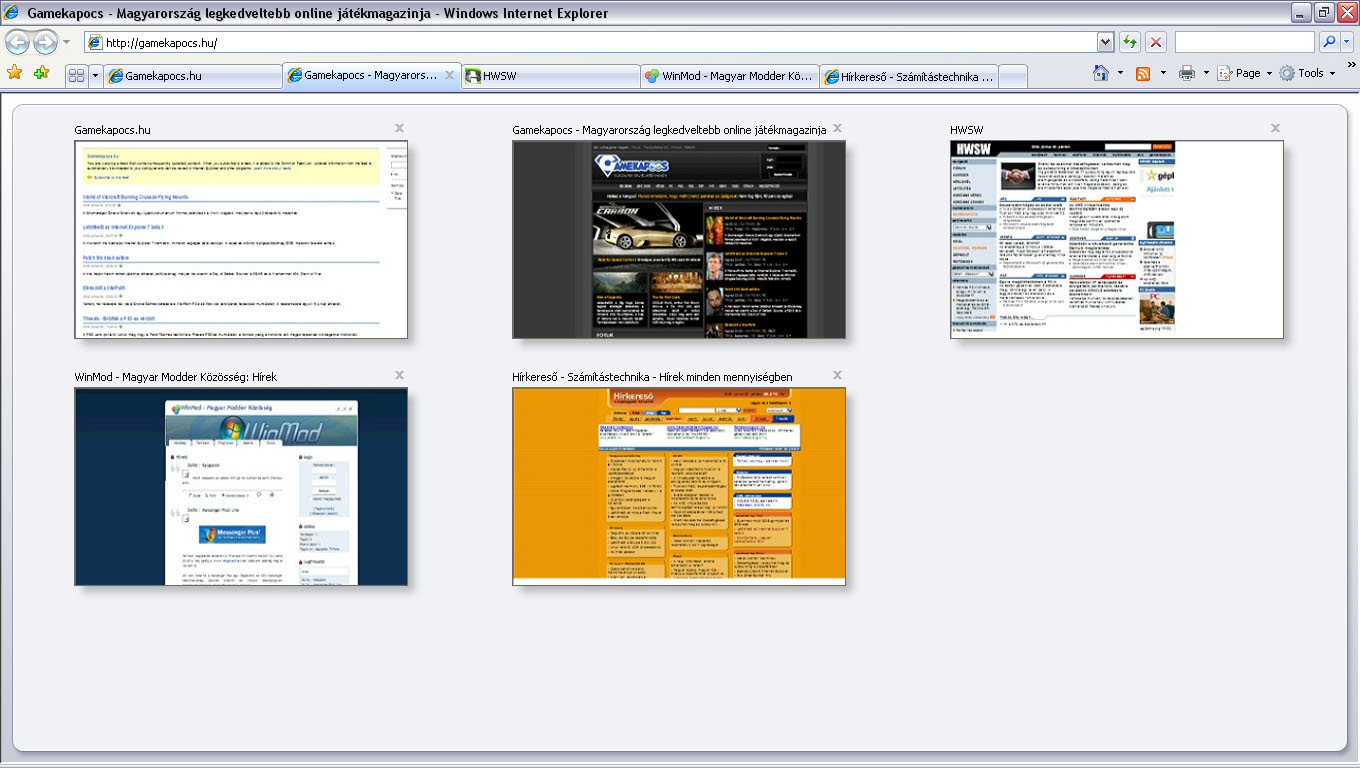Click 'Gamekapocs - Magyarország legkedveltebb online játékmagazinja' preview title
The width and height of the screenshot is (1360, 768).
point(669,130)
